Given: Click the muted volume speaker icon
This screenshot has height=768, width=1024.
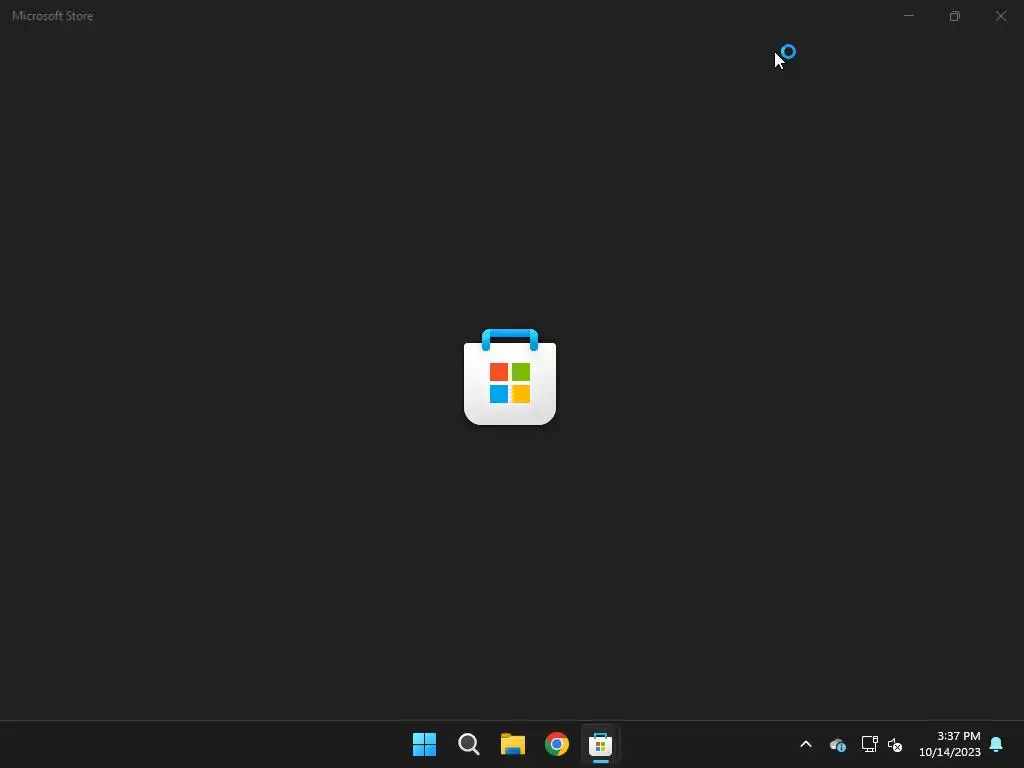Looking at the screenshot, I should pyautogui.click(x=895, y=744).
